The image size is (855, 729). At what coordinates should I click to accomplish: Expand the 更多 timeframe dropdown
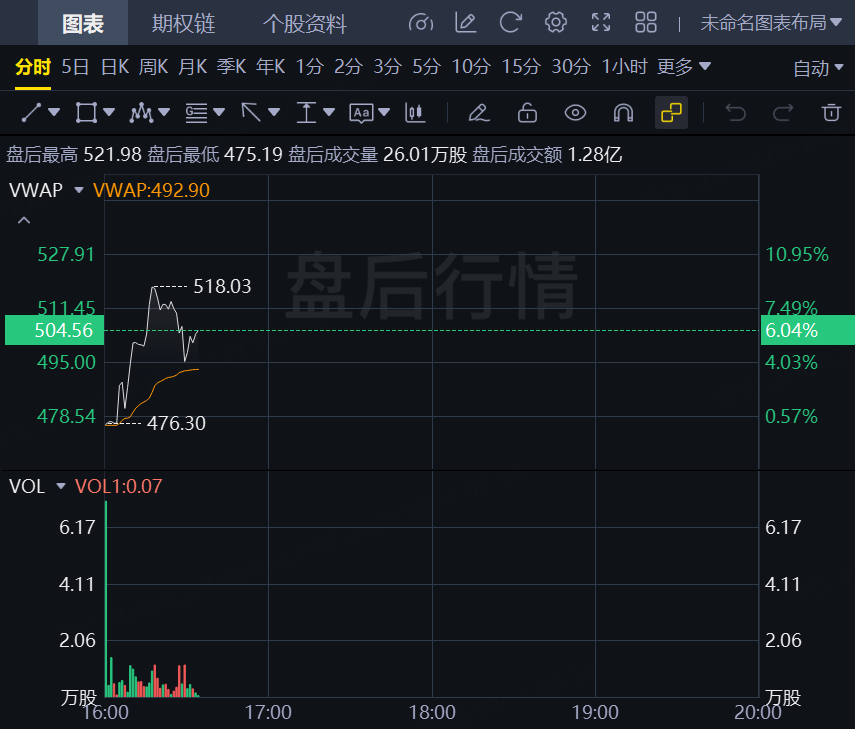click(x=684, y=67)
